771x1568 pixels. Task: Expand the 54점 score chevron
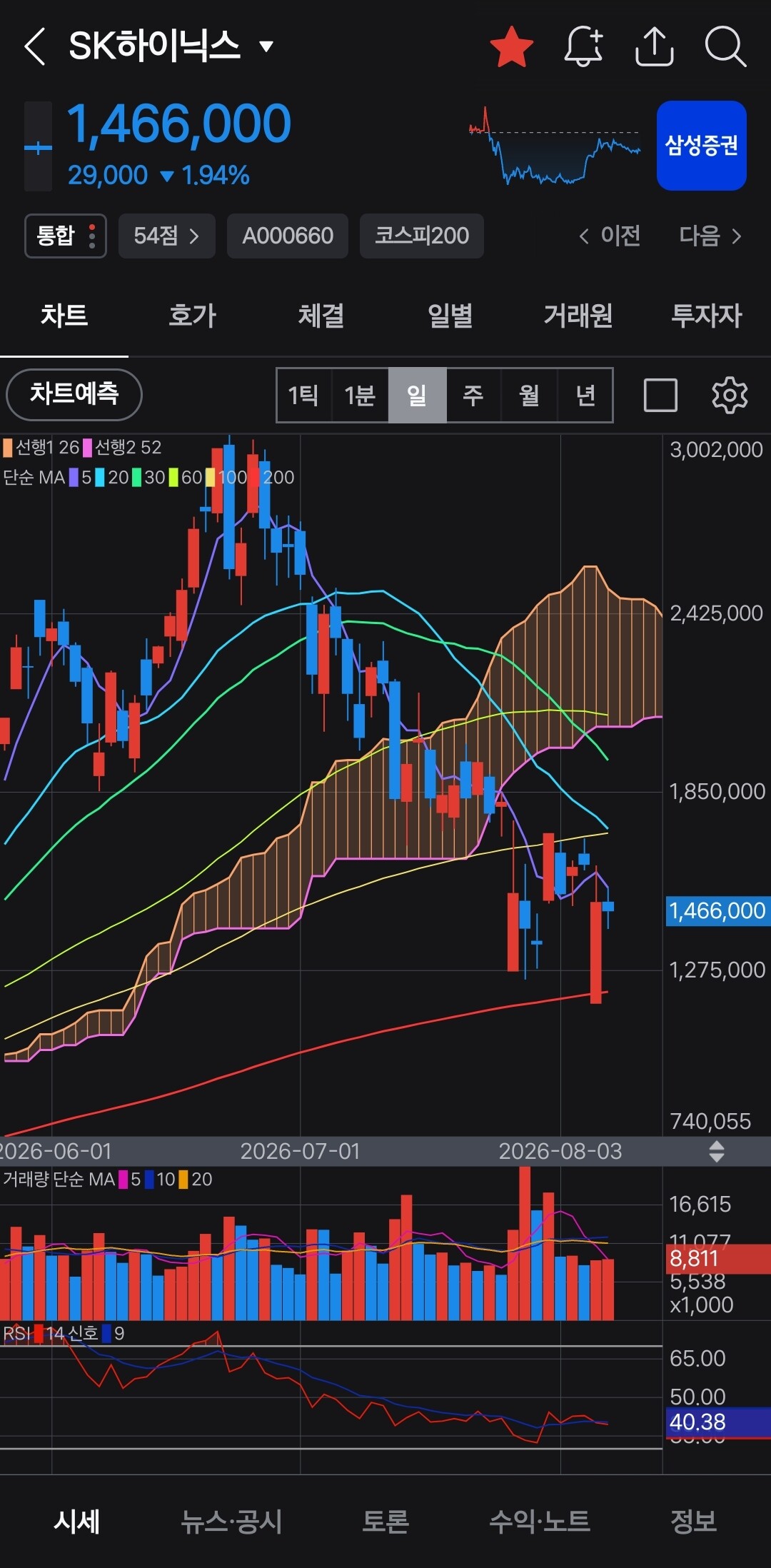(x=167, y=236)
